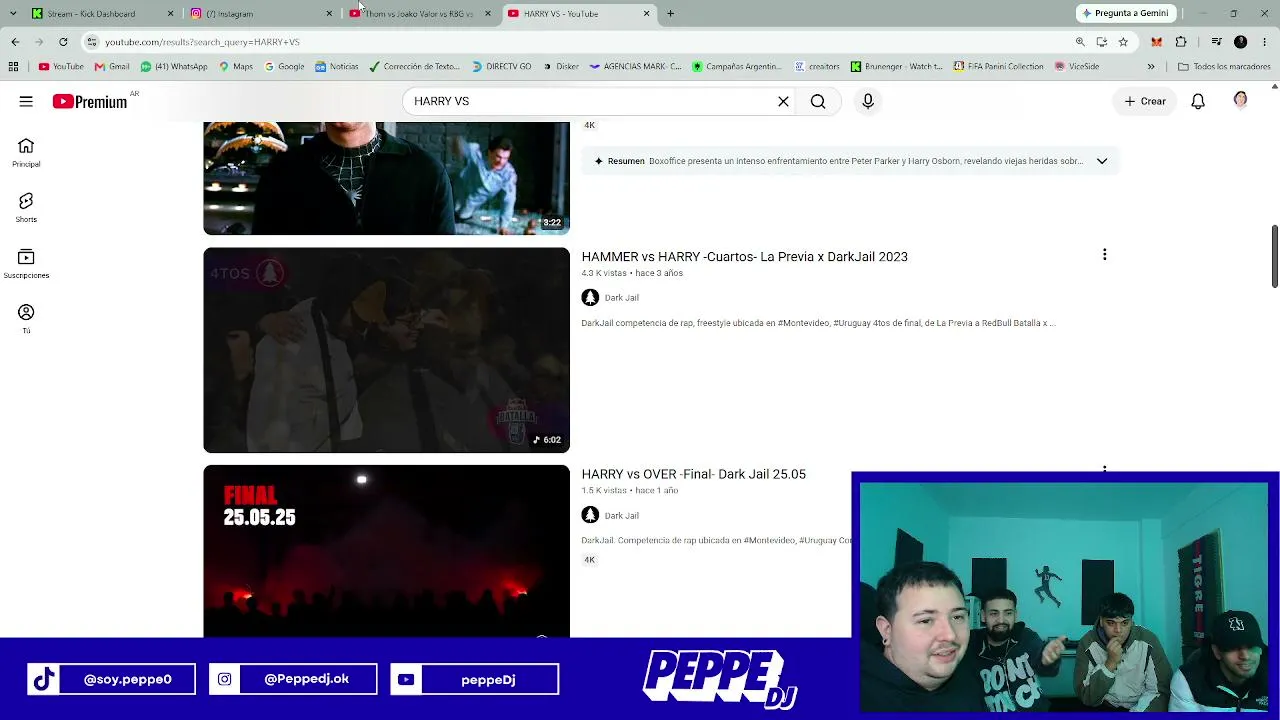Open the zoom magnifier in address bar
The width and height of the screenshot is (1280, 720).
pos(1080,42)
